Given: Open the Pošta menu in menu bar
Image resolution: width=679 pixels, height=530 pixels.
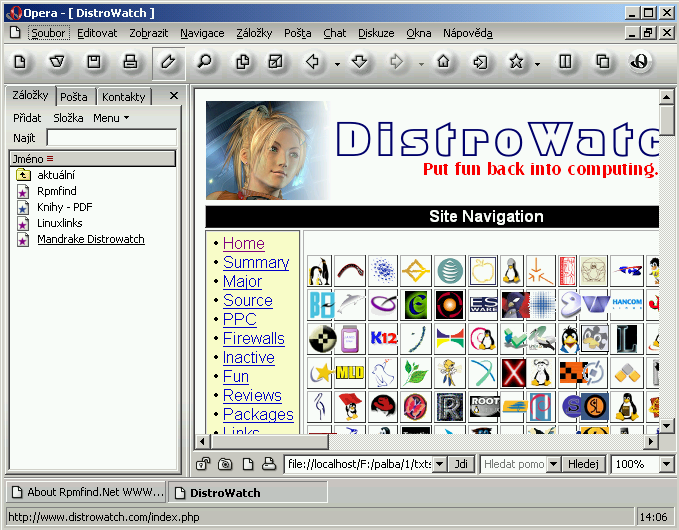Looking at the screenshot, I should (x=297, y=33).
